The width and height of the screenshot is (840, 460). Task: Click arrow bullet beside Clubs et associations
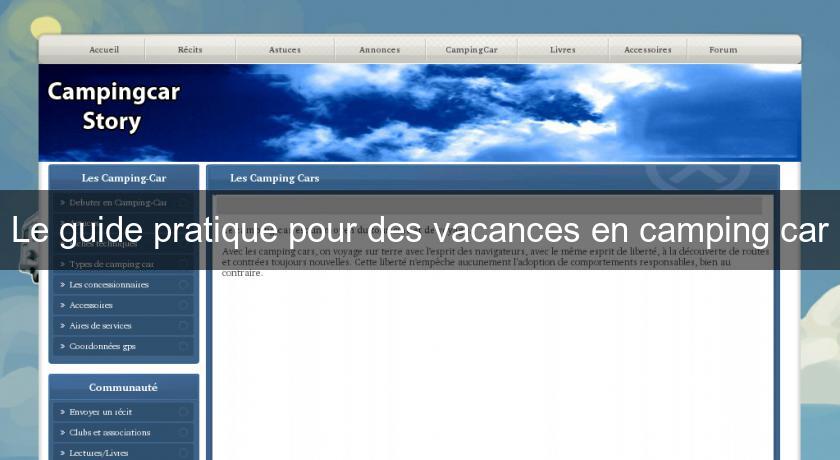(62, 432)
